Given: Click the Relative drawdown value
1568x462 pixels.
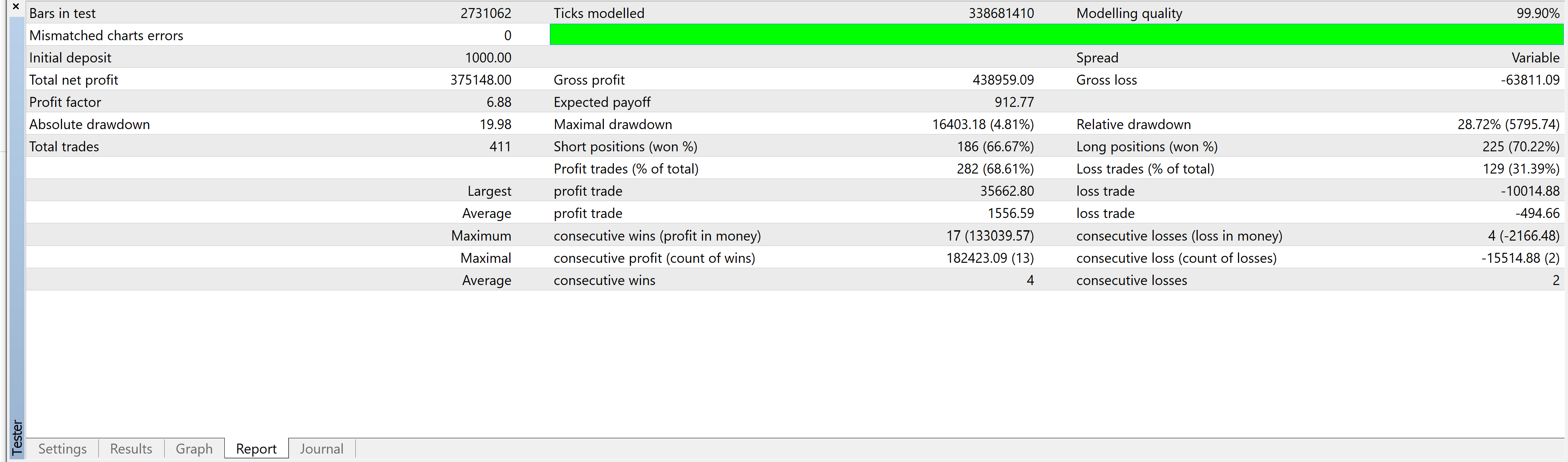Looking at the screenshot, I should pos(1508,124).
